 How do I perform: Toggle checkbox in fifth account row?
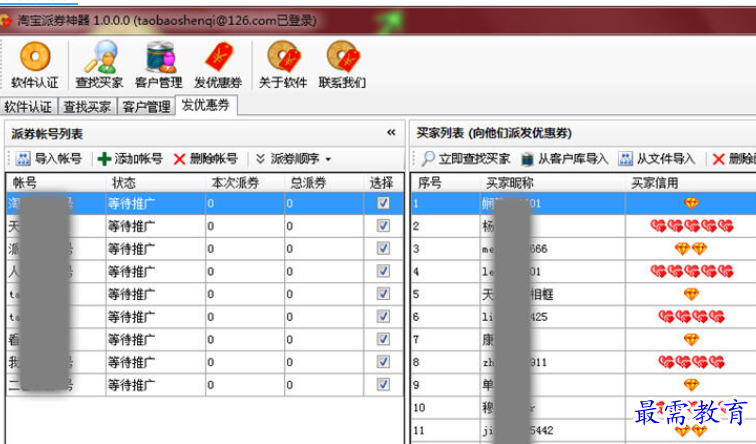click(x=383, y=293)
